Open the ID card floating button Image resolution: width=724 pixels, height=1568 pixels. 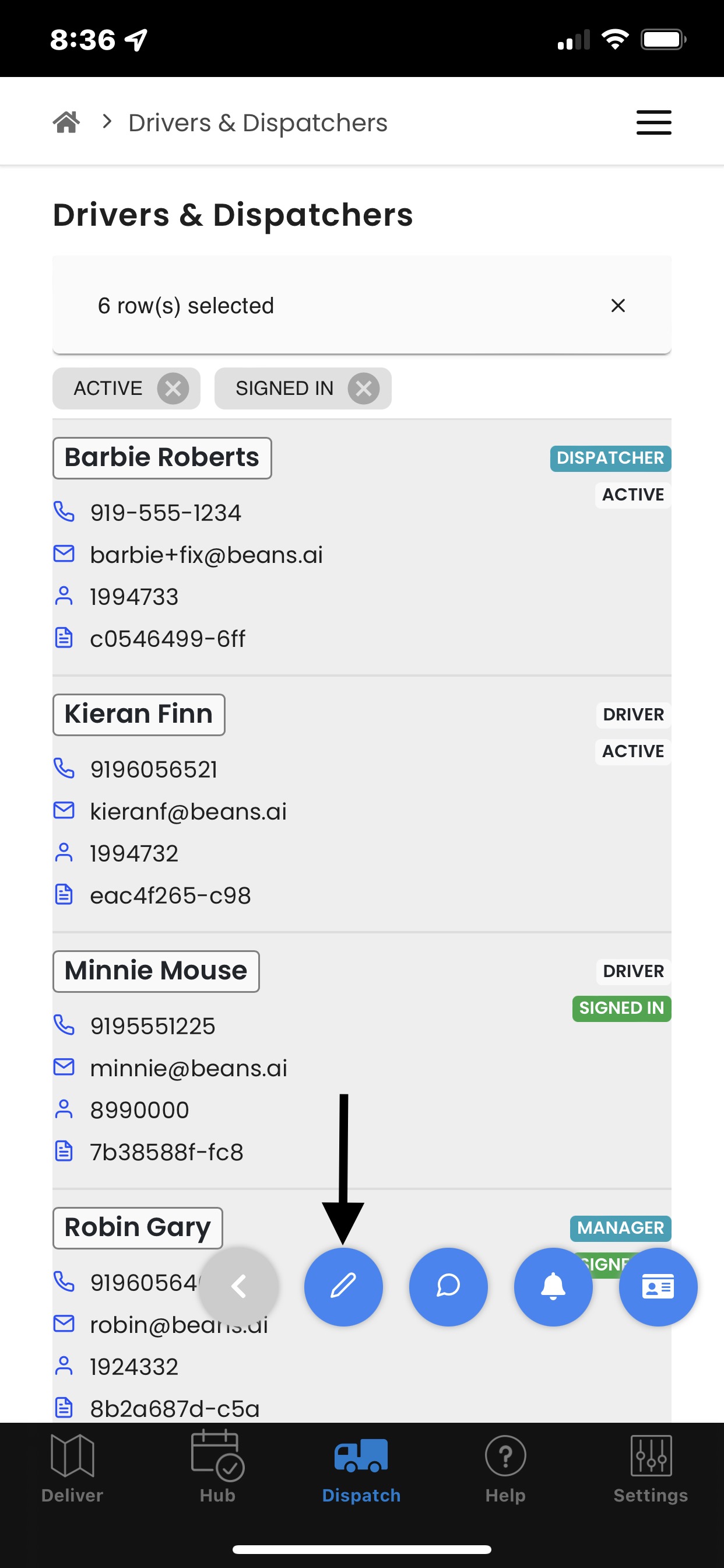[x=658, y=1286]
